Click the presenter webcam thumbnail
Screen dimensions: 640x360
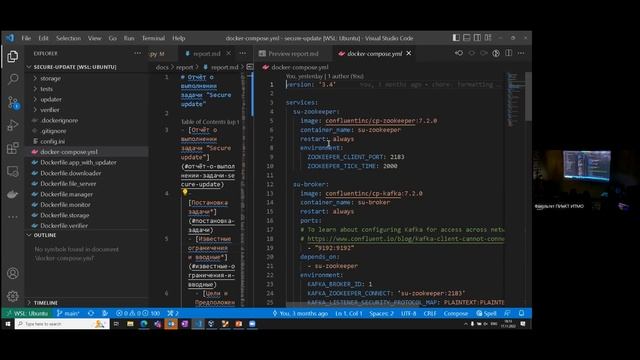(x=585, y=180)
